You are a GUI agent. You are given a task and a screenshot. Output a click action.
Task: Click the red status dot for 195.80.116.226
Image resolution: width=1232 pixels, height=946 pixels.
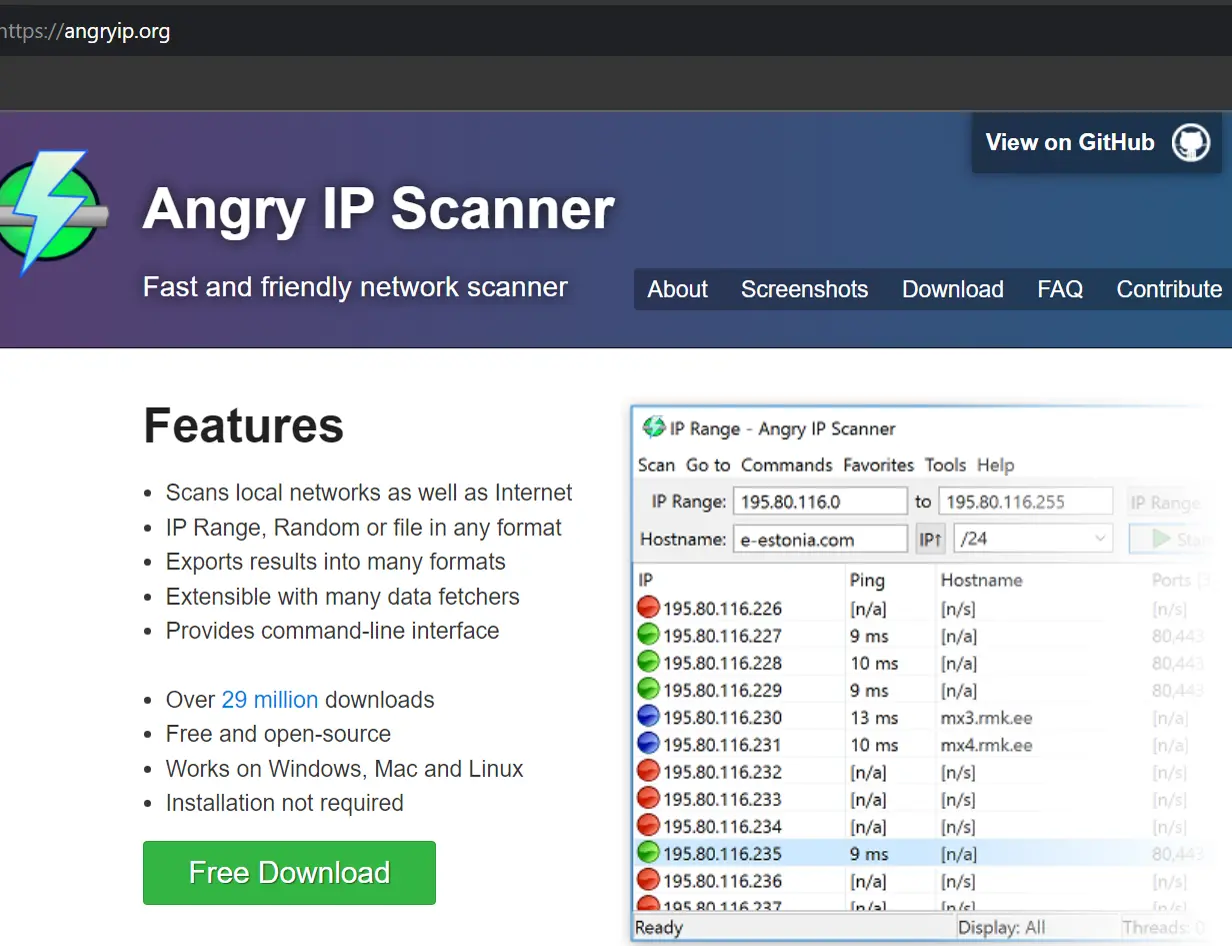click(x=648, y=608)
